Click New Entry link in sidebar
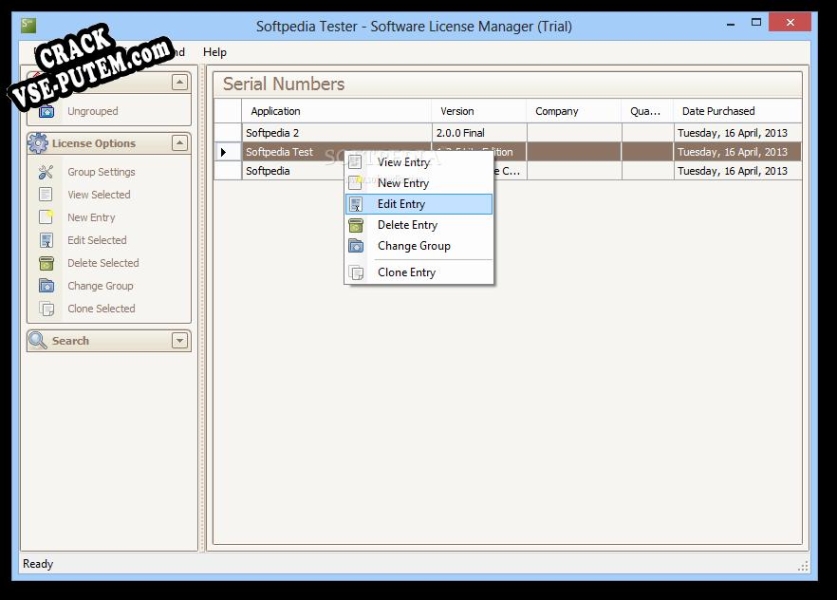The width and height of the screenshot is (837, 600). tap(91, 217)
